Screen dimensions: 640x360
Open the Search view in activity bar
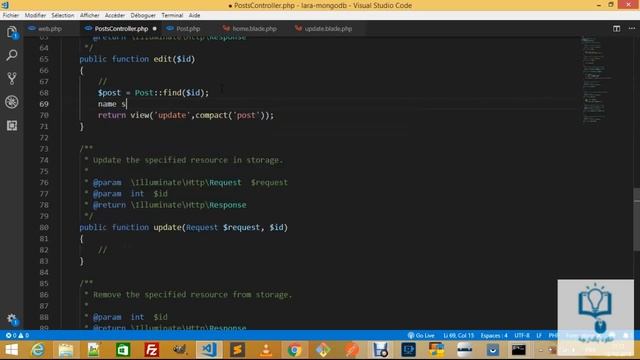coord(11,55)
